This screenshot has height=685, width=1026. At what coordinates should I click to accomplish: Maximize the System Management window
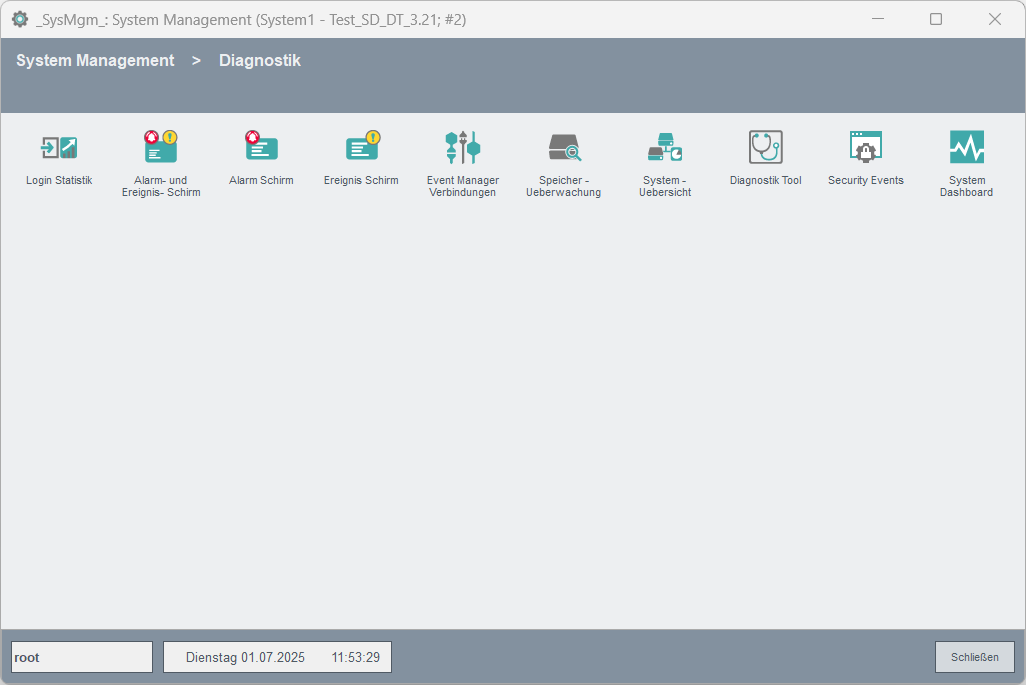pyautogui.click(x=936, y=19)
